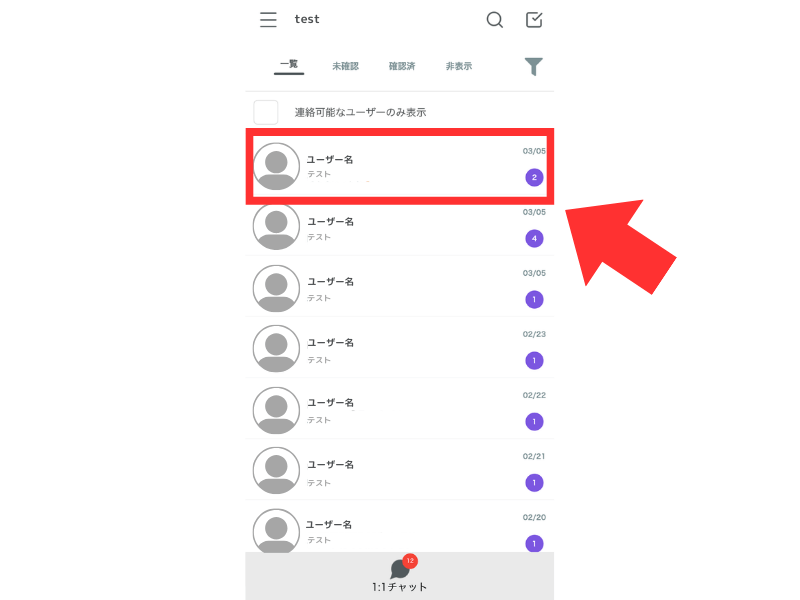
Task: Open the chat dated 02/21
Action: coord(399,470)
